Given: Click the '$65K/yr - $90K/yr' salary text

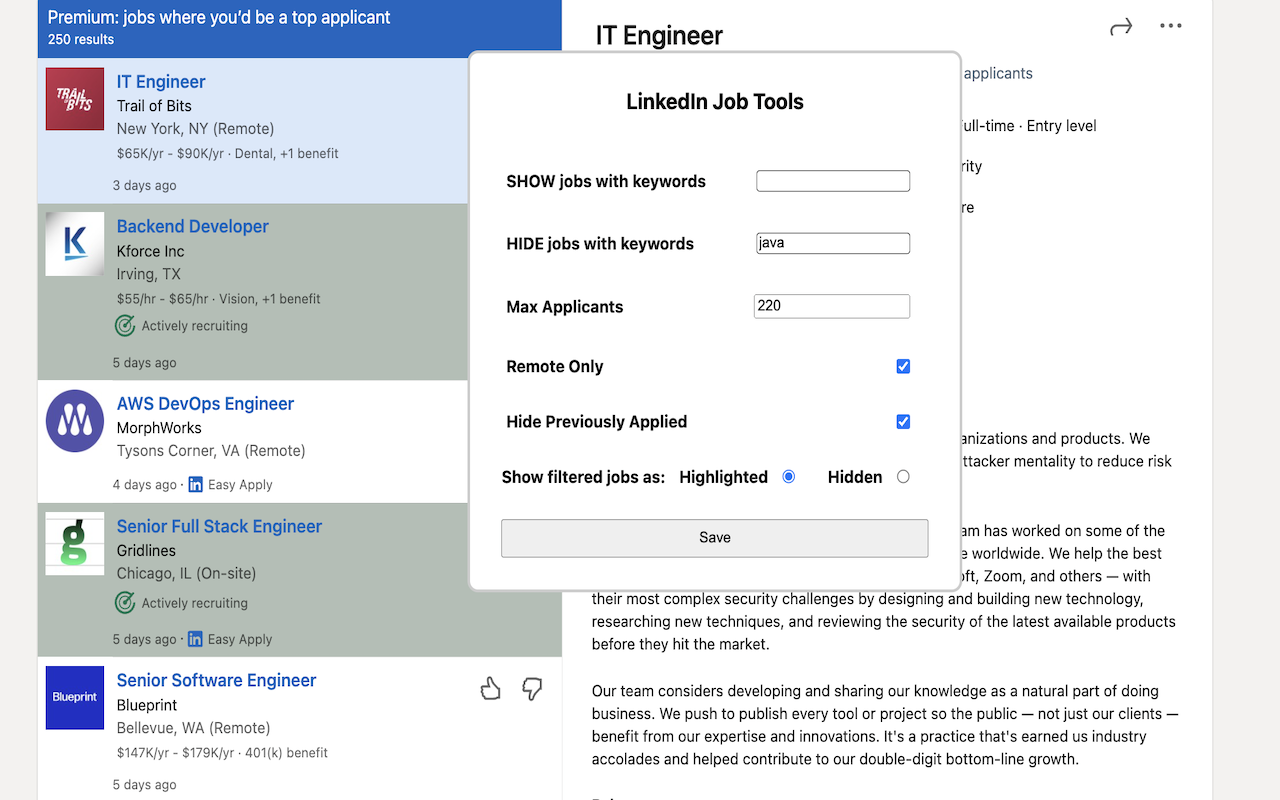Looking at the screenshot, I should [x=171, y=154].
